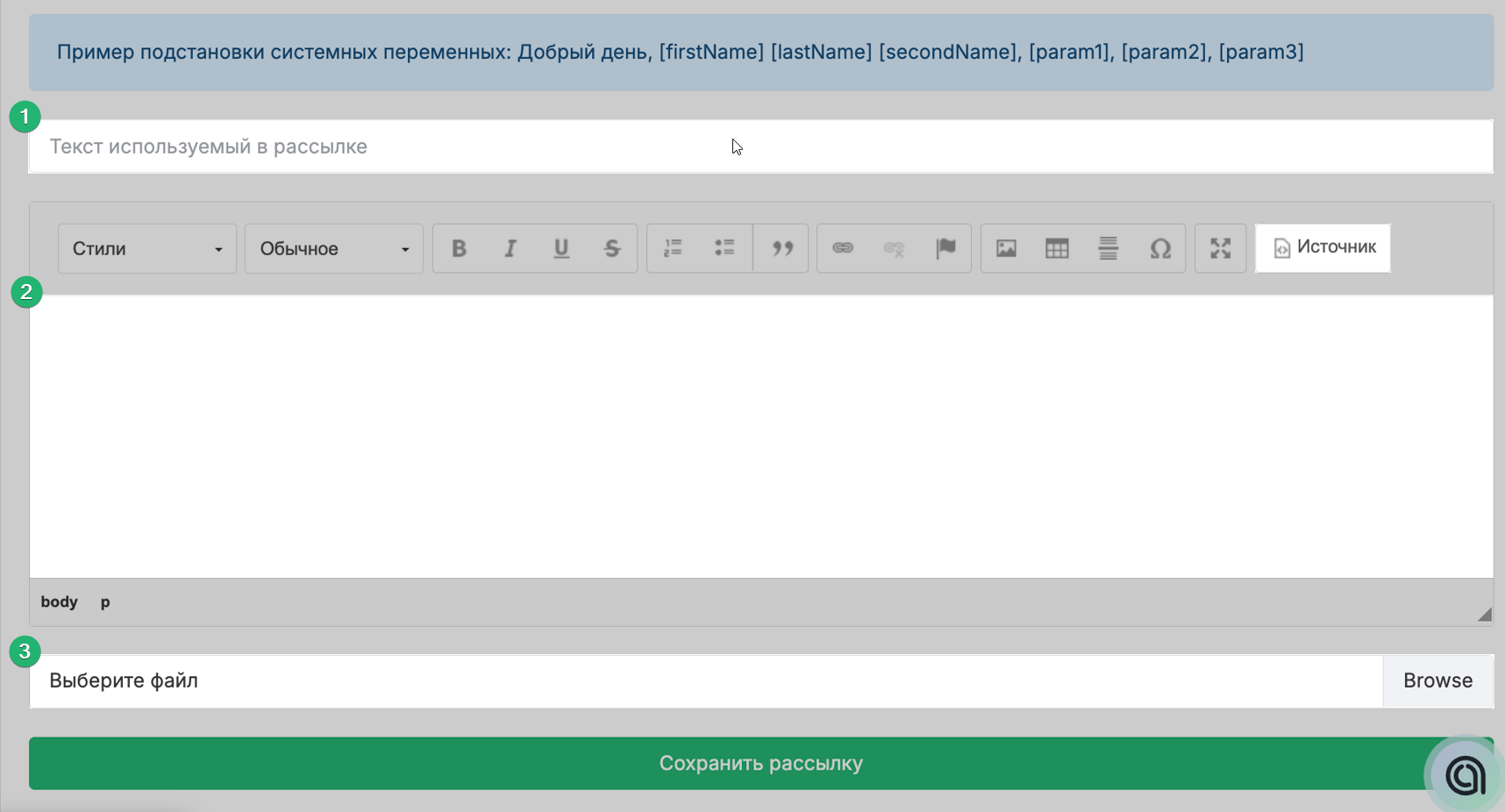1505x812 pixels.
Task: Apply italic formatting
Action: click(x=510, y=249)
